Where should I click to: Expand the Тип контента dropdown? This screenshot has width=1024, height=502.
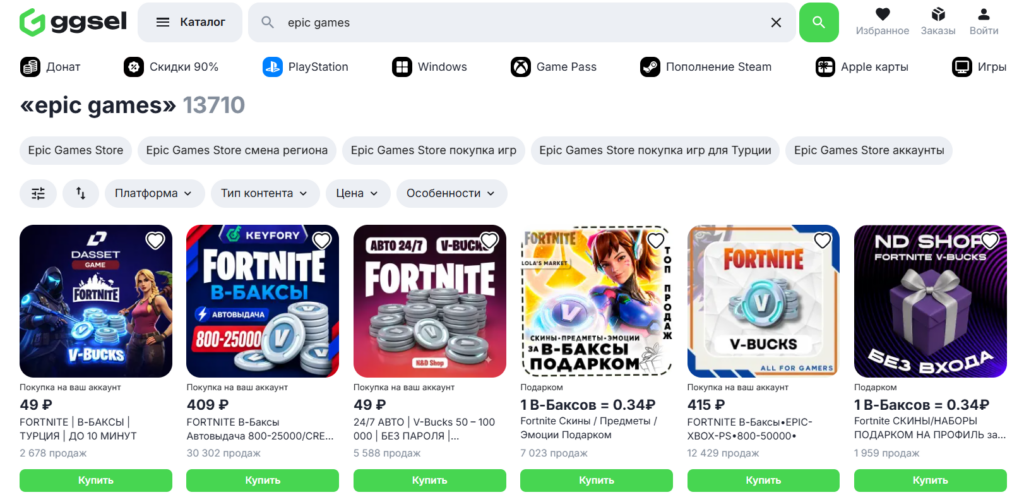[x=265, y=193]
